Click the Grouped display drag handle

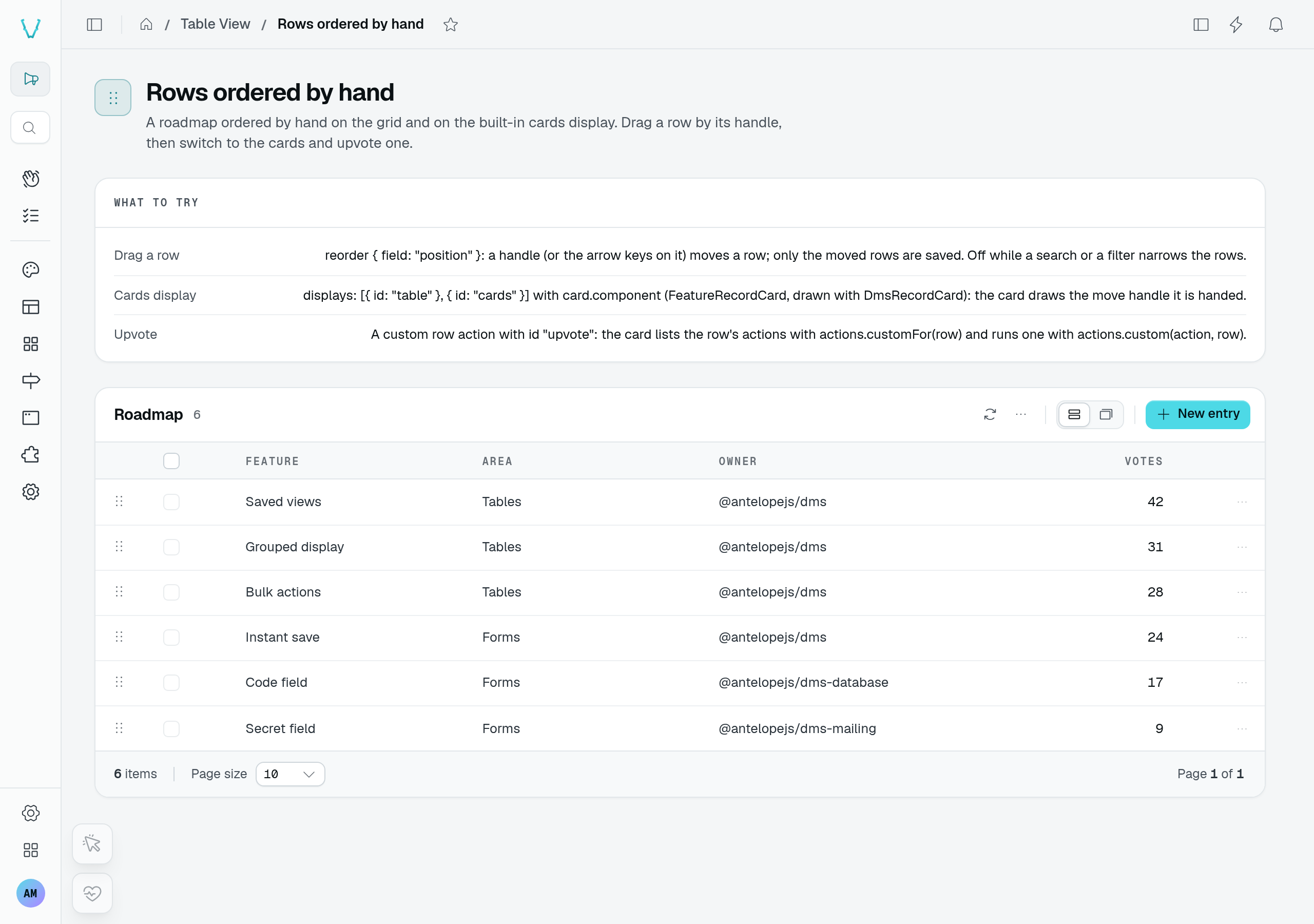[x=119, y=547]
